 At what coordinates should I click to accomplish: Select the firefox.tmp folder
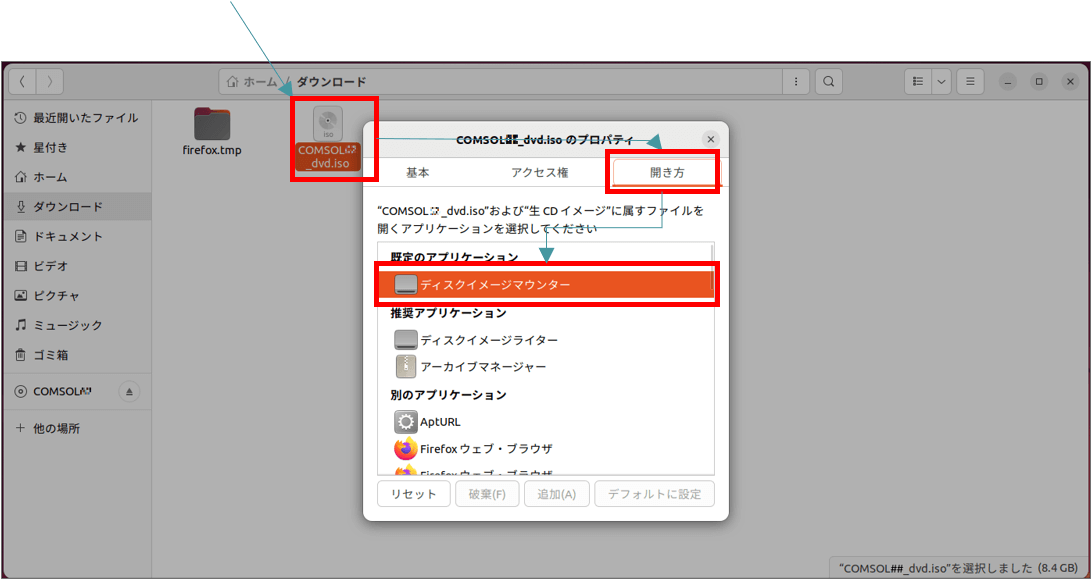[212, 132]
